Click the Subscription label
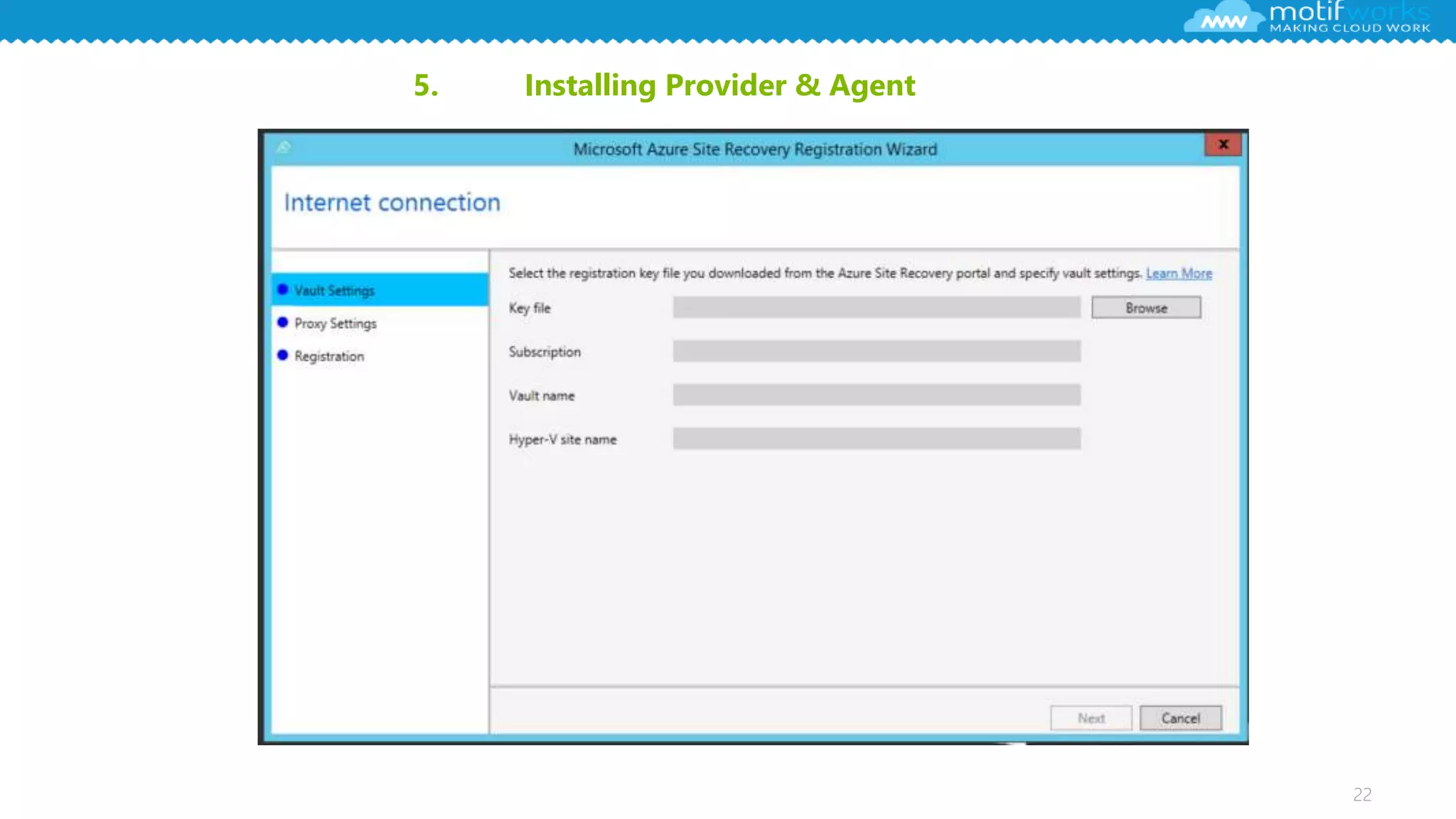The height and width of the screenshot is (819, 1456). pyautogui.click(x=545, y=352)
